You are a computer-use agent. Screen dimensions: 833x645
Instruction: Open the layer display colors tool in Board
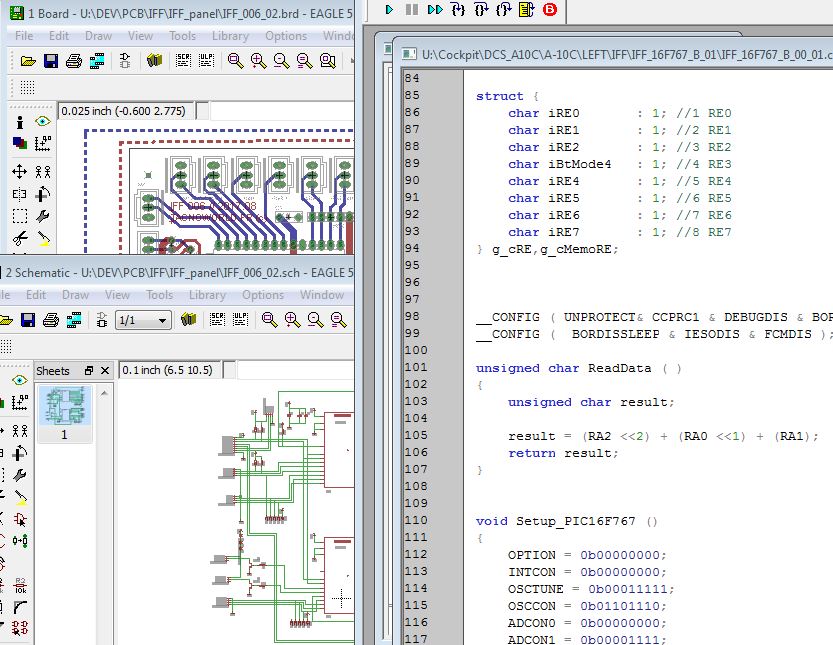[19, 143]
